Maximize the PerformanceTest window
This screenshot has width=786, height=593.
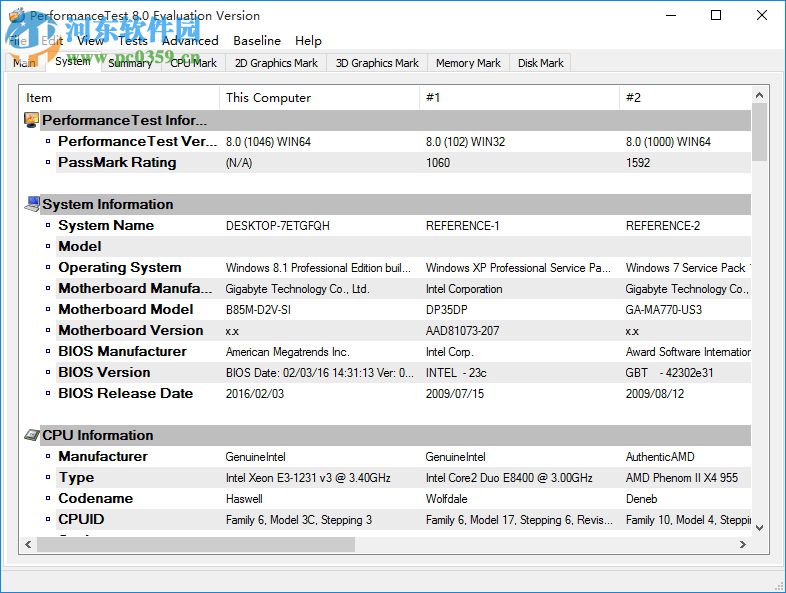point(716,15)
